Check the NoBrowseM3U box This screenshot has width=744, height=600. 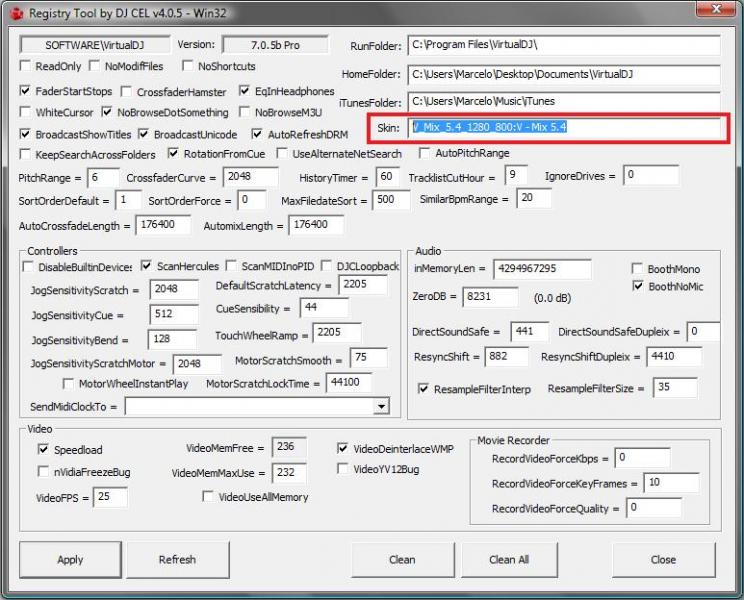244,112
